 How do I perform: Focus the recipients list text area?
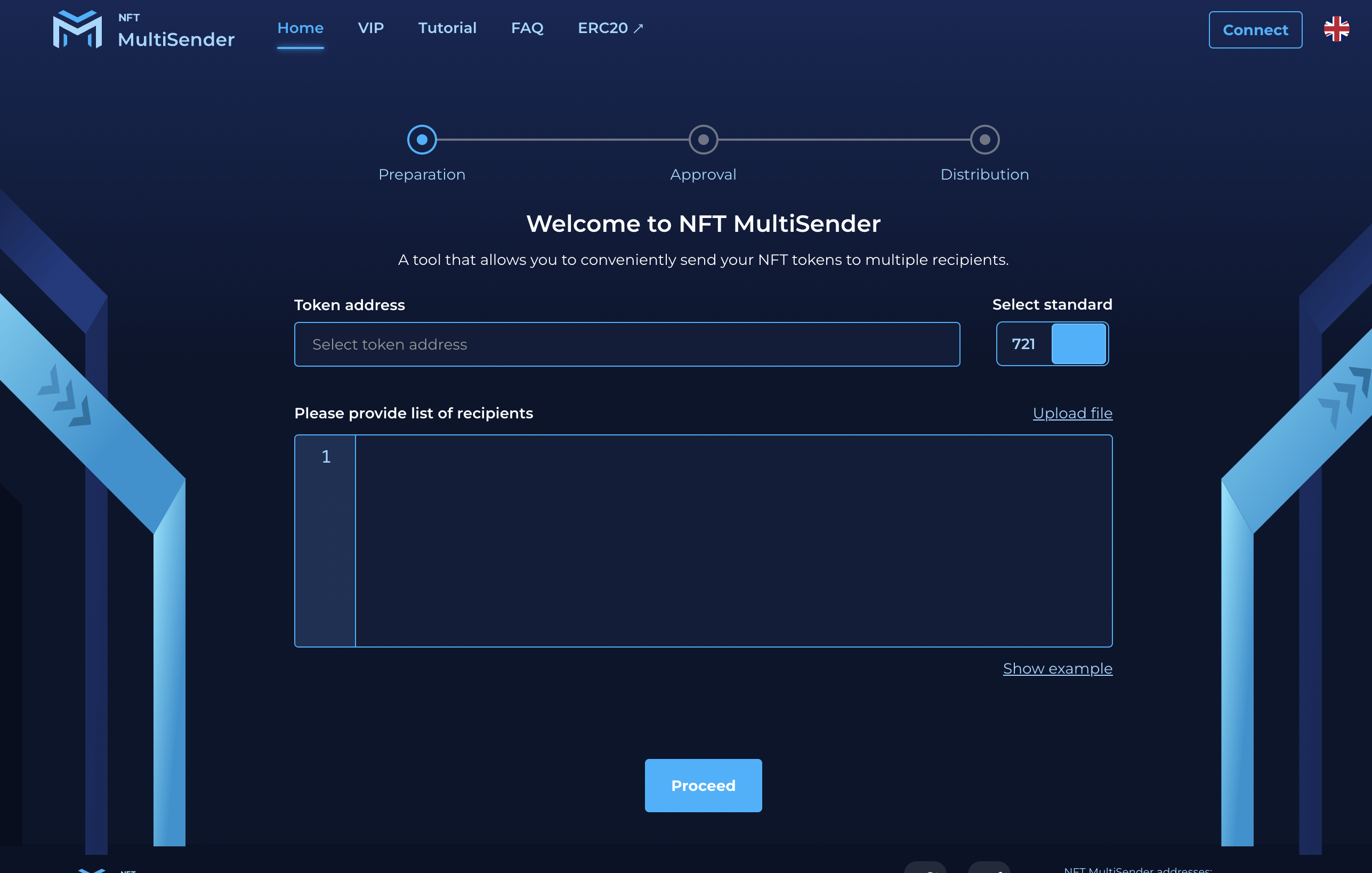click(x=733, y=540)
